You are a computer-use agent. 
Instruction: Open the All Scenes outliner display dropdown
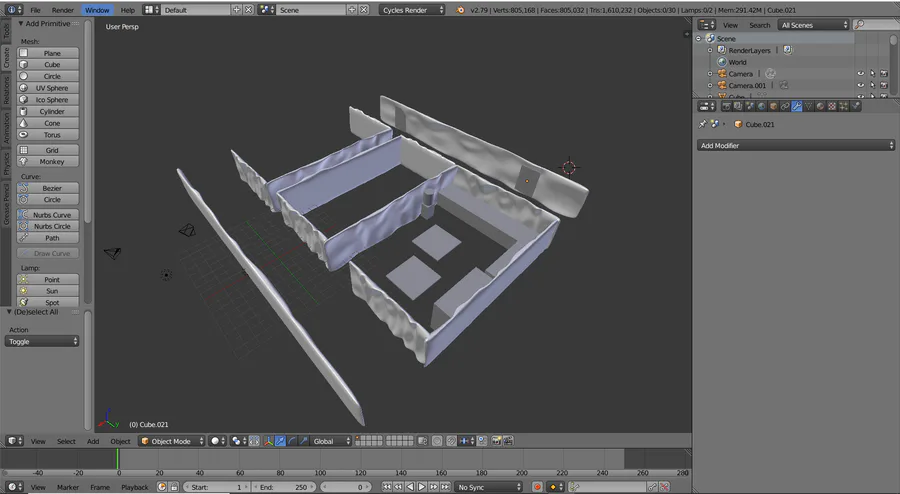813,25
